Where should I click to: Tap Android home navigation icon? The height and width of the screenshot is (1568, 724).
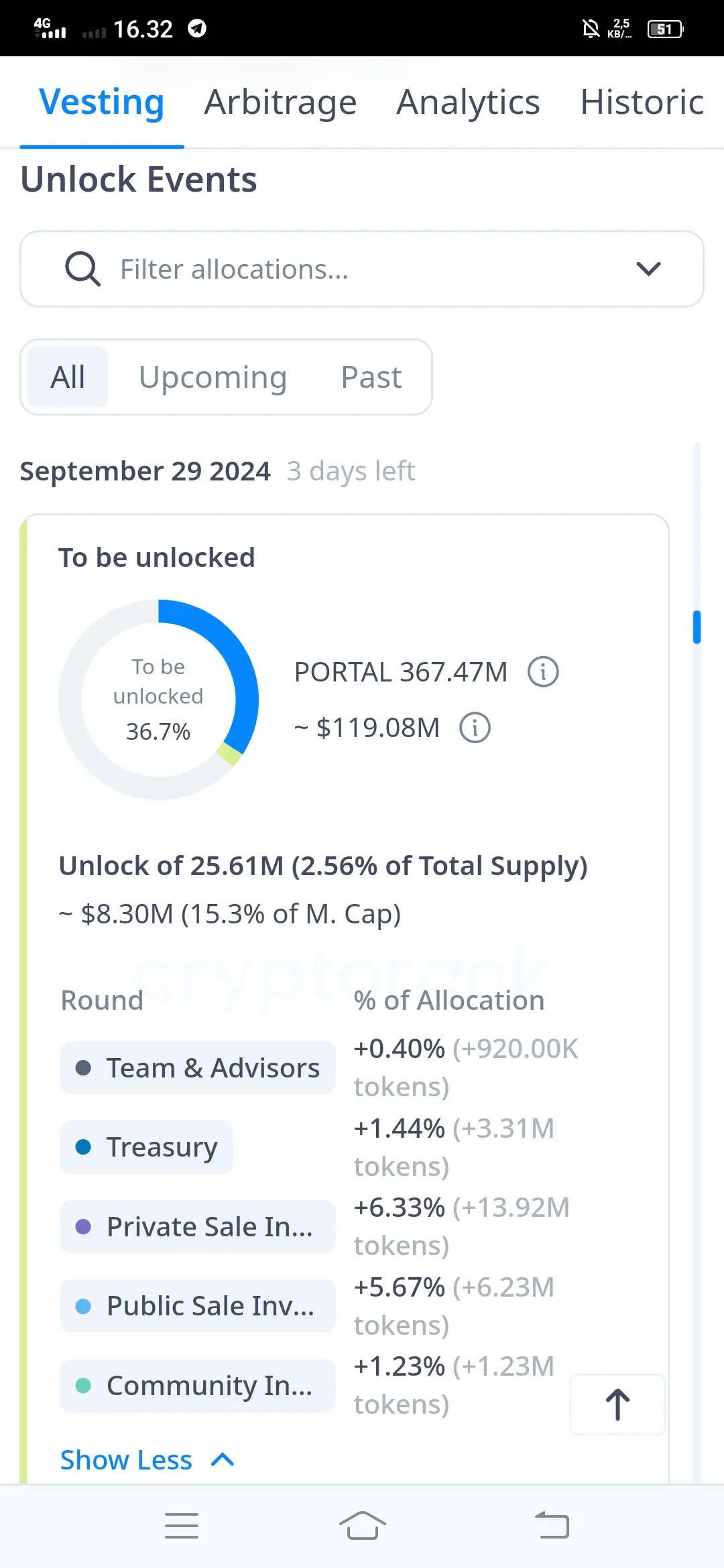tap(362, 1526)
